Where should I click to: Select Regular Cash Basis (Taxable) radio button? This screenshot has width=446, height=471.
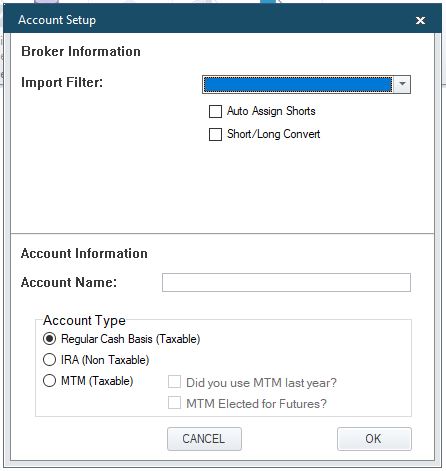[49, 339]
